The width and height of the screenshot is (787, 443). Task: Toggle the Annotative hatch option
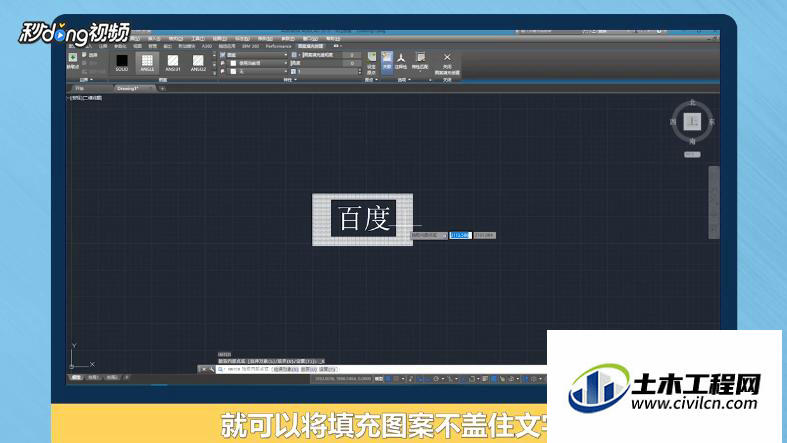(x=401, y=62)
